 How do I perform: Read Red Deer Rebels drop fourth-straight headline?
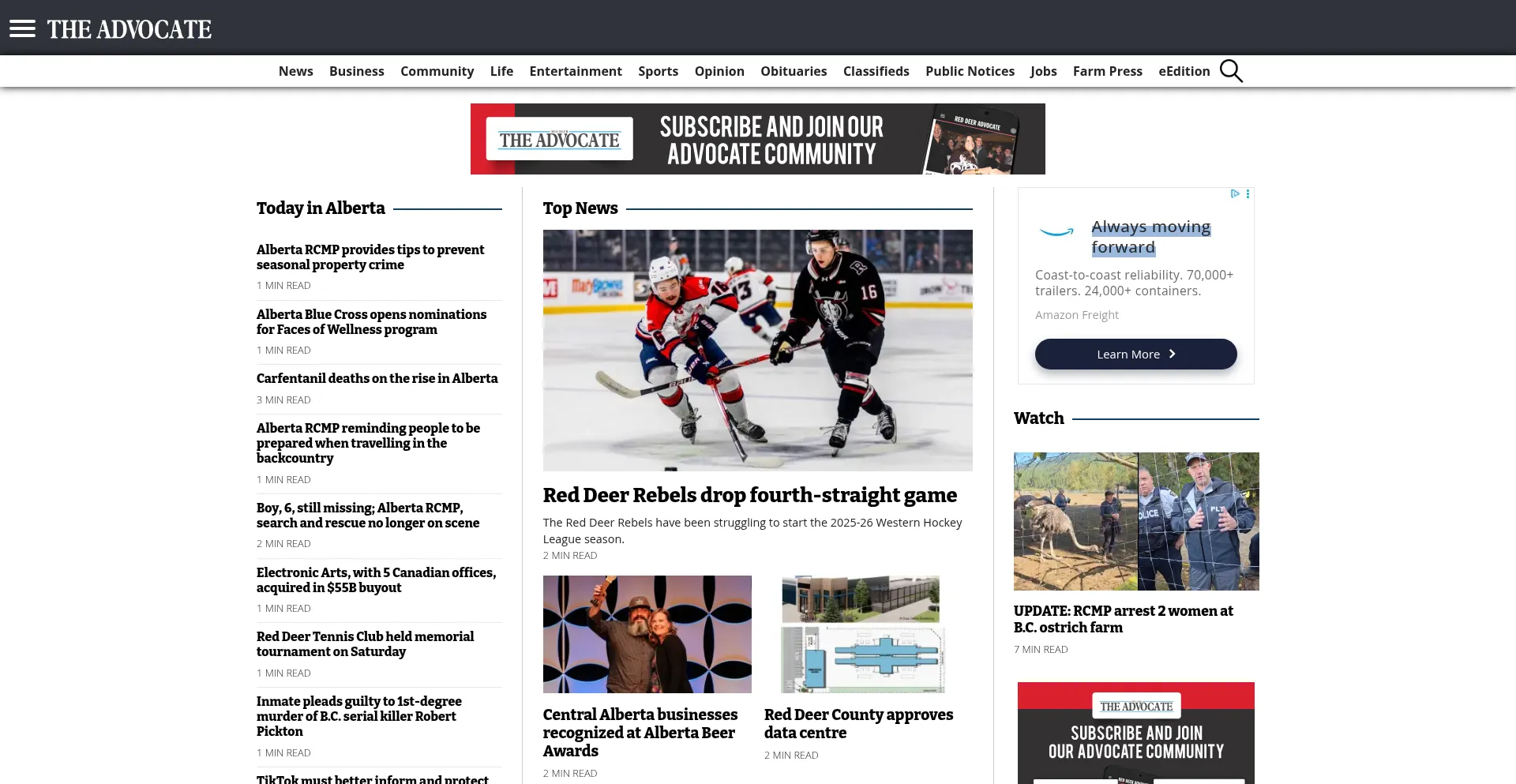tap(749, 495)
